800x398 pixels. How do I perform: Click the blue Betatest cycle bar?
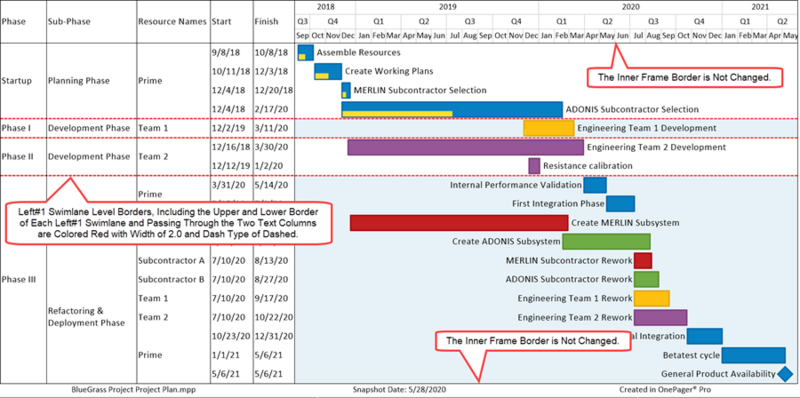click(x=754, y=355)
